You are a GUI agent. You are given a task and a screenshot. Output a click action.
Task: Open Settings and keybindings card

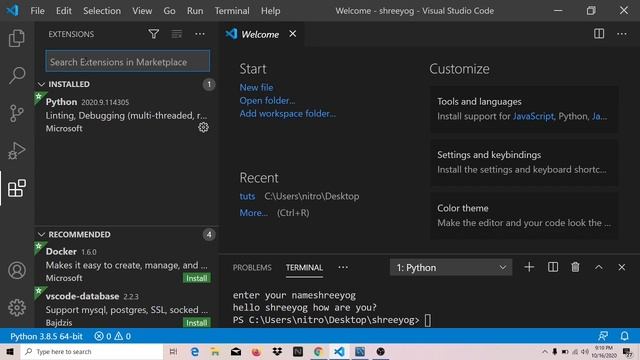click(x=524, y=162)
